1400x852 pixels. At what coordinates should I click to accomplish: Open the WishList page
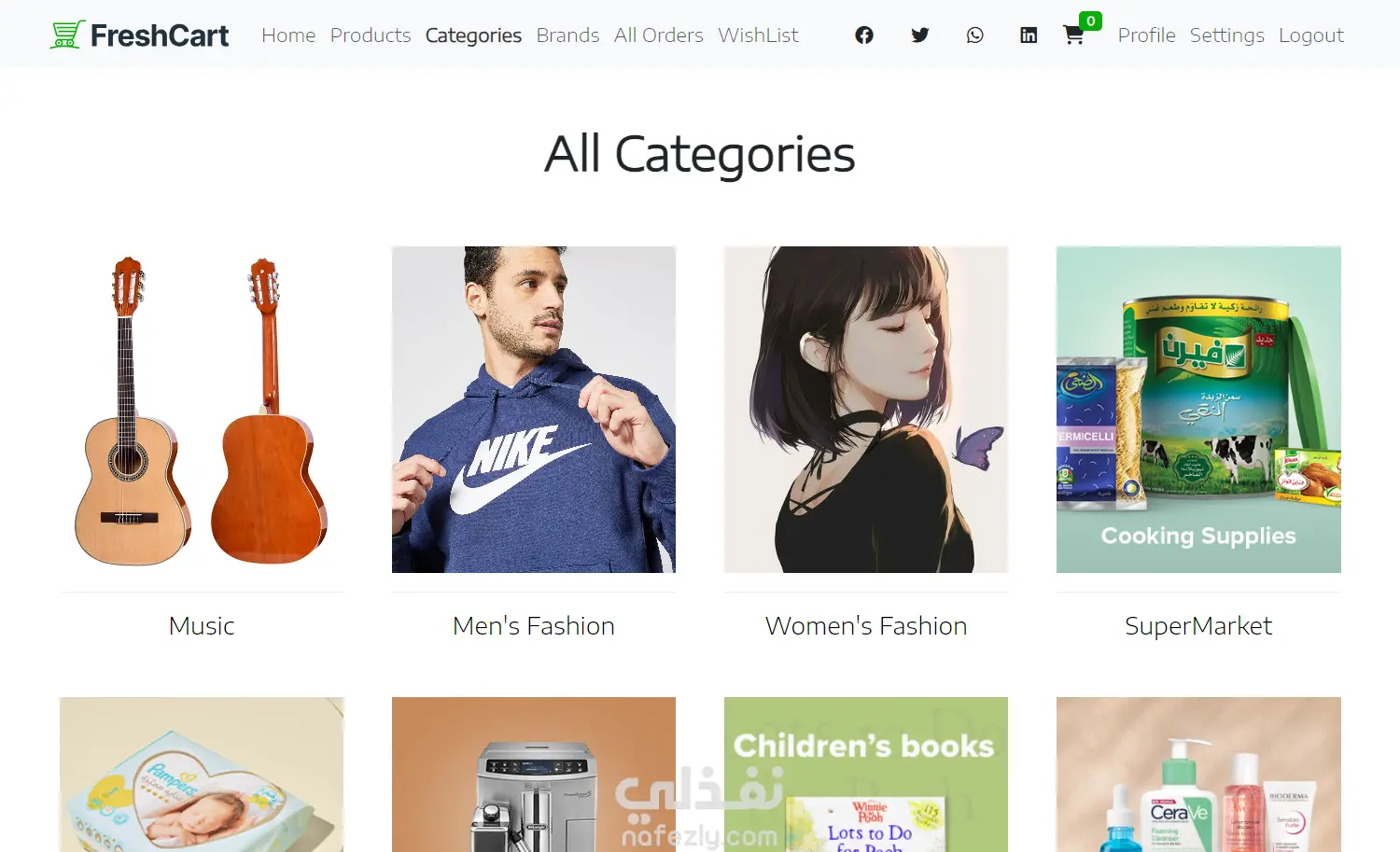[758, 35]
